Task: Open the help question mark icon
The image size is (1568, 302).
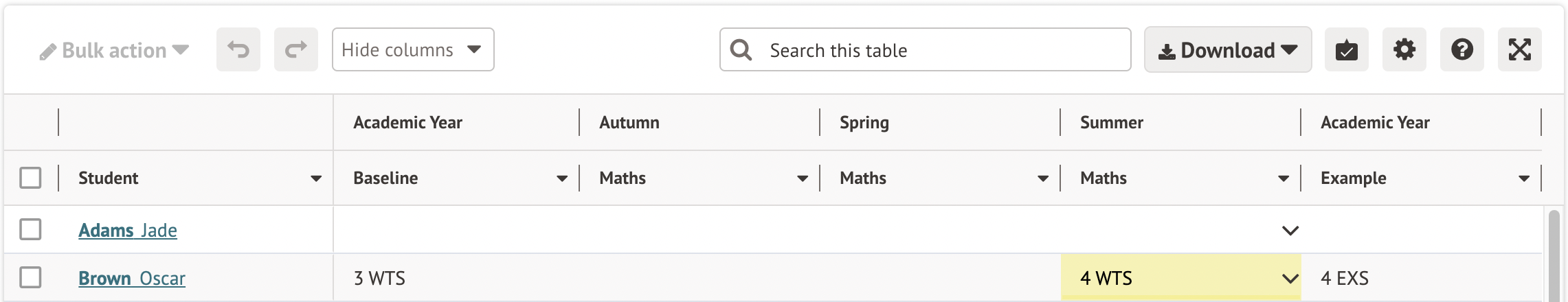Action: 1462,50
